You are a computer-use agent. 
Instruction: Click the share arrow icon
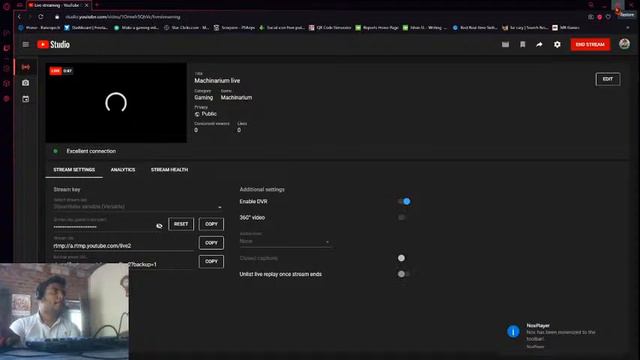[539, 44]
